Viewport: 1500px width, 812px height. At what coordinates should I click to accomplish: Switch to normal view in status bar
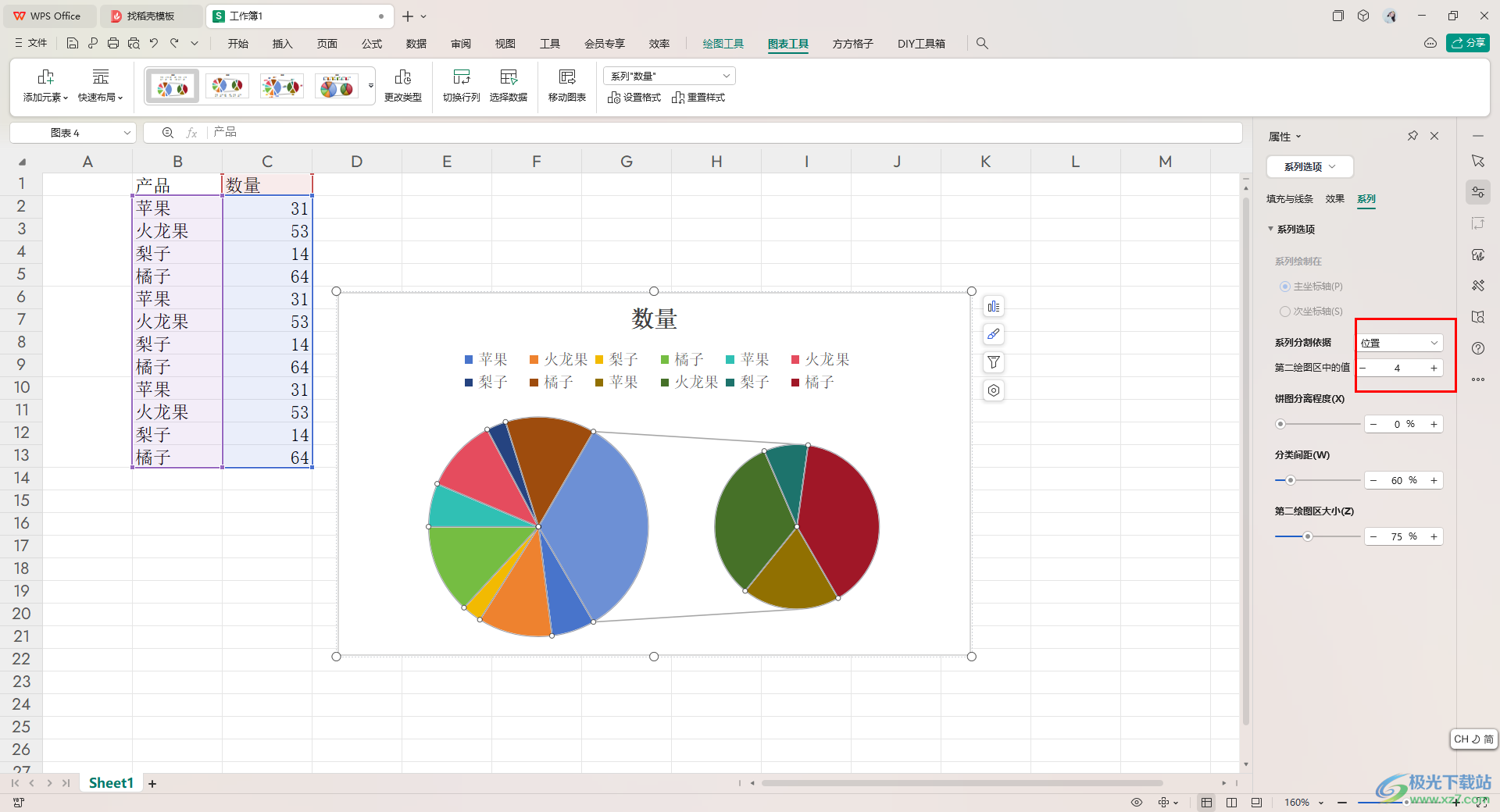tap(1207, 803)
